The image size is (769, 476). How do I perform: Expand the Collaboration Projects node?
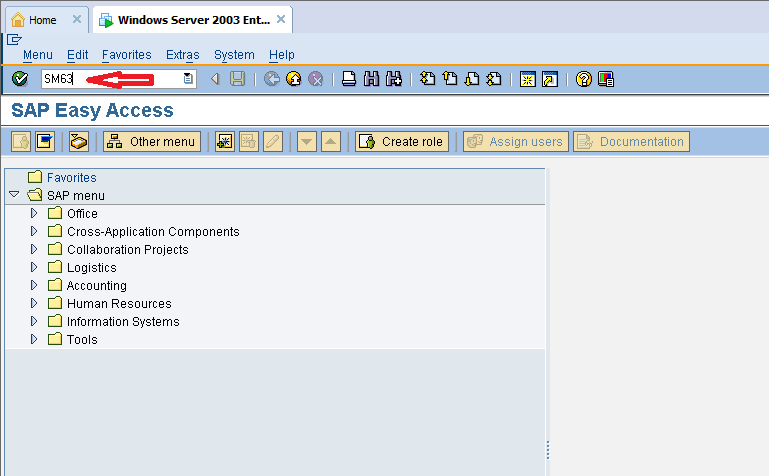(34, 249)
